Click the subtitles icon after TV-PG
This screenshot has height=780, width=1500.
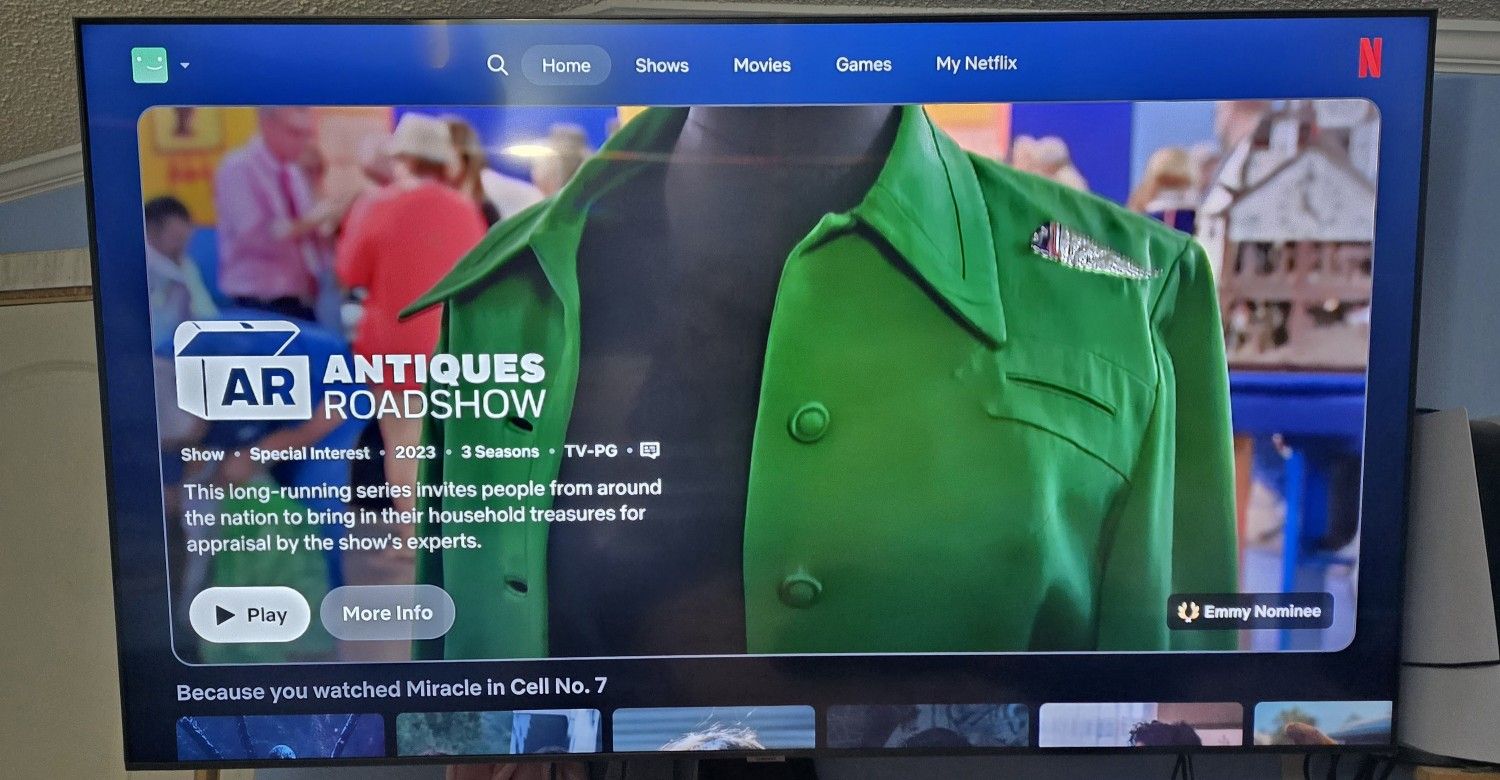coord(650,451)
